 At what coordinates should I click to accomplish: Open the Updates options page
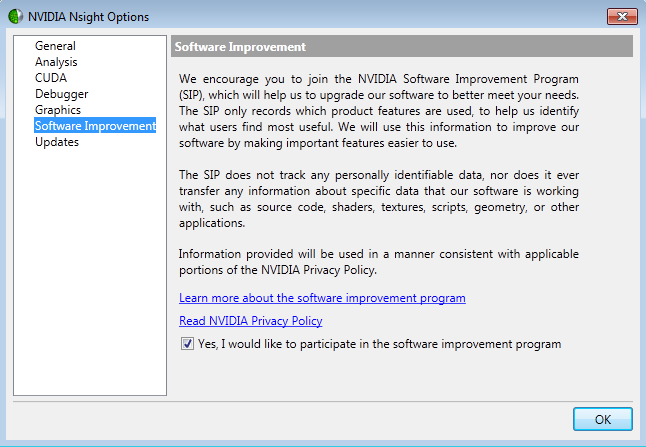57,142
